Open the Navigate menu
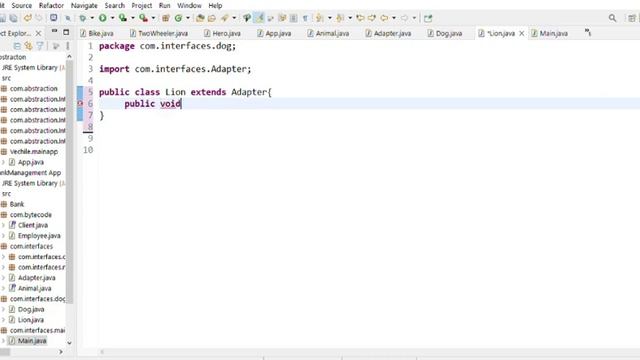 point(84,6)
